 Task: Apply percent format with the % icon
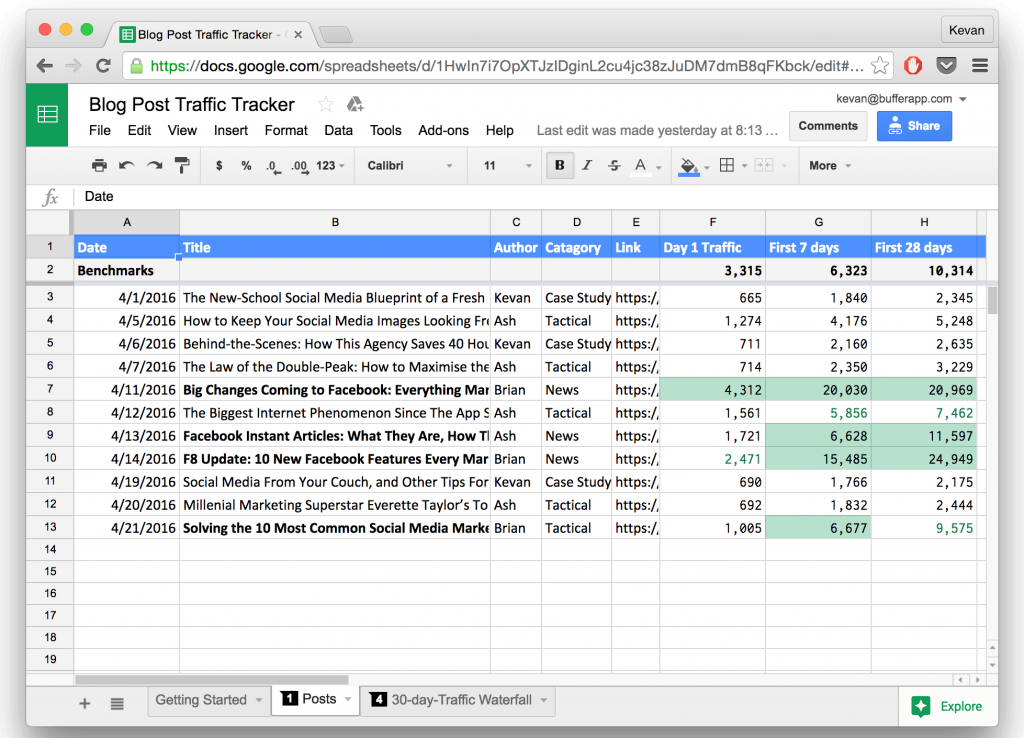click(x=246, y=165)
